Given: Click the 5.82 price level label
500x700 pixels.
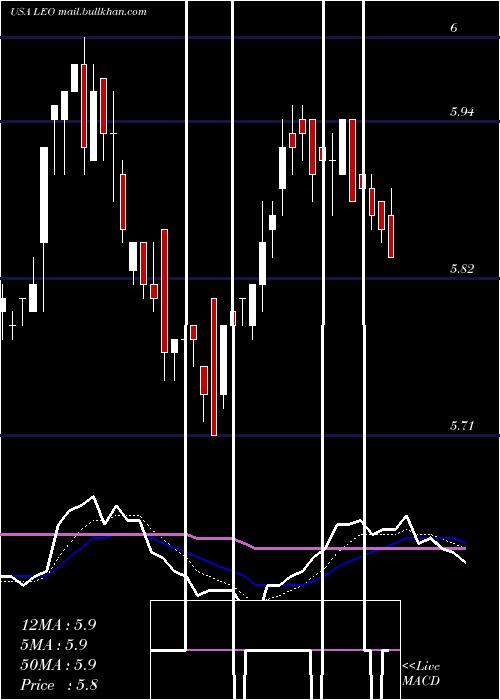Looking at the screenshot, I should click(462, 268).
